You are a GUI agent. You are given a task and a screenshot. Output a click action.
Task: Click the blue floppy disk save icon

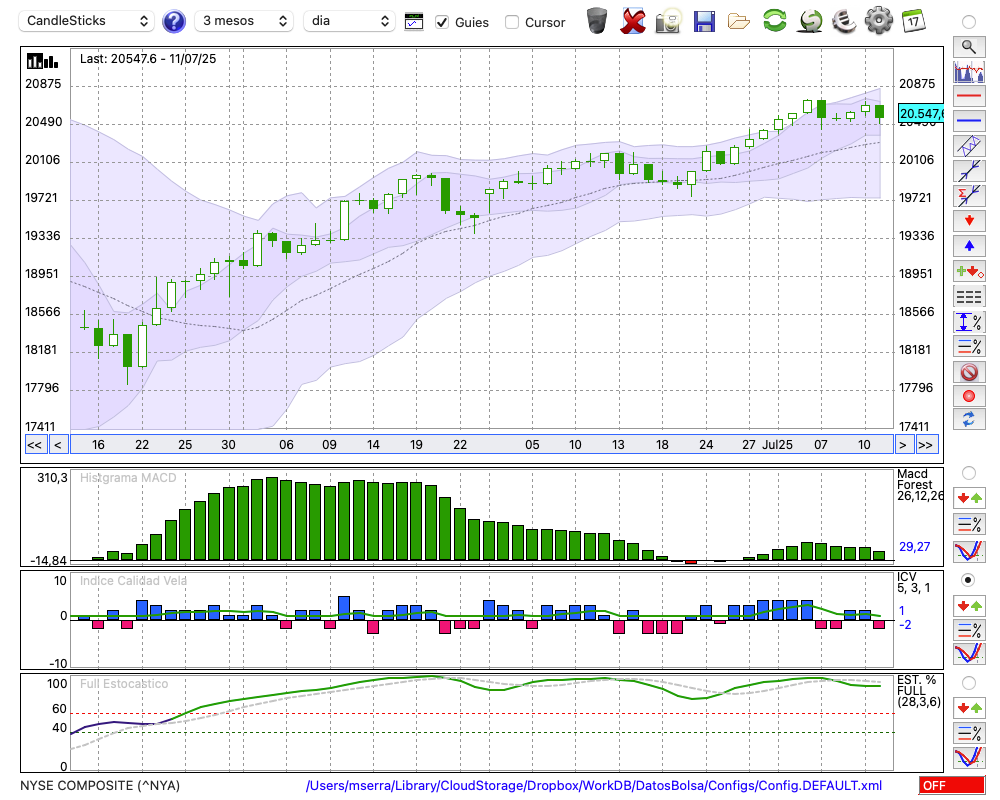click(x=703, y=21)
